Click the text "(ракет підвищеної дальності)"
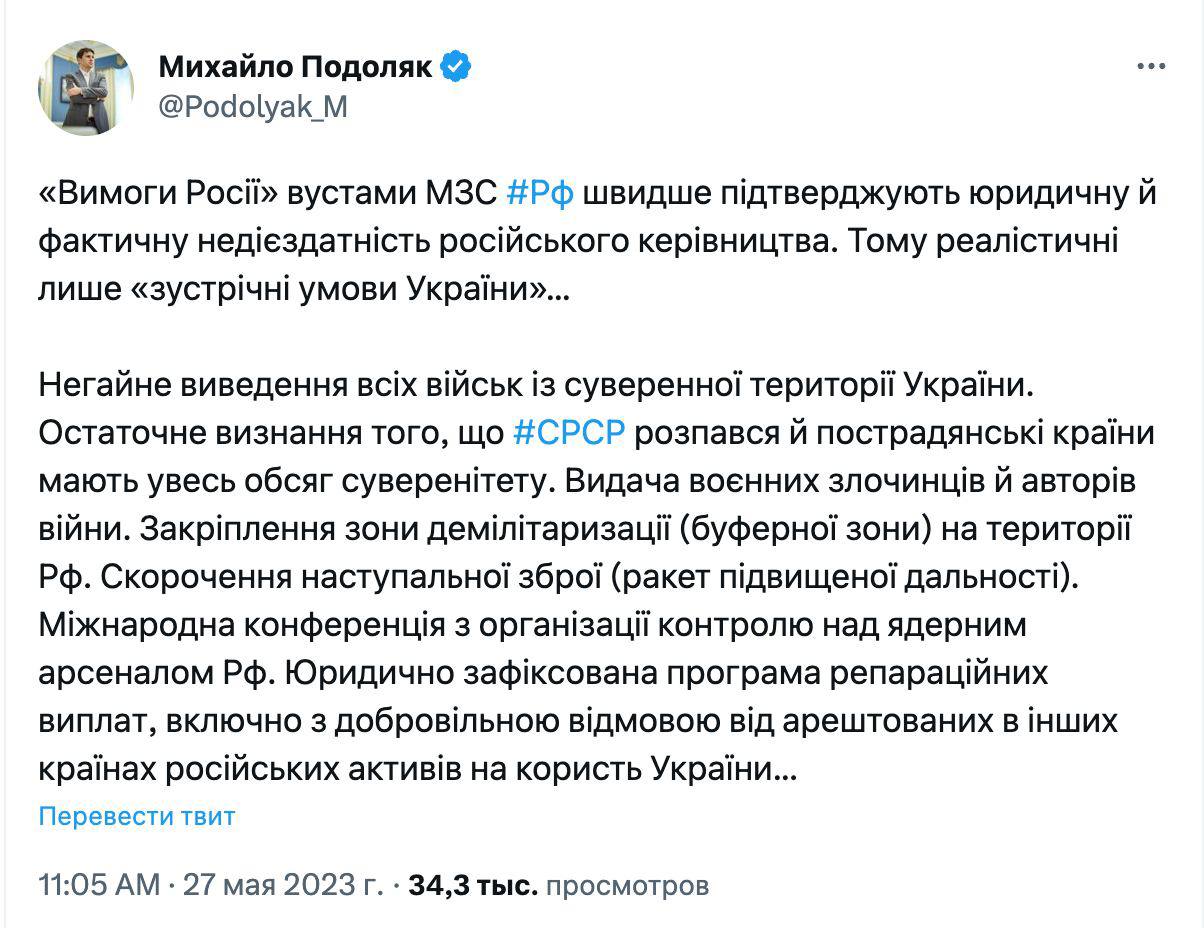Screen dimensions: 1204x928 pos(834,577)
